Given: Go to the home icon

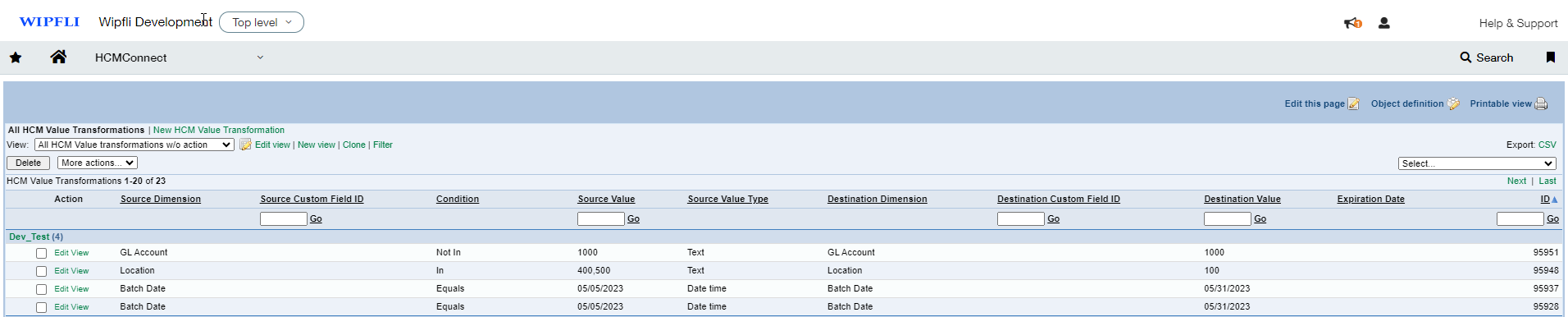Looking at the screenshot, I should (58, 57).
